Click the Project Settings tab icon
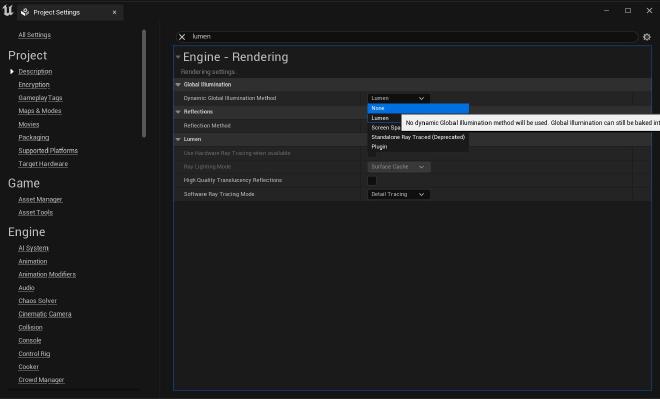The image size is (660, 399). tap(25, 12)
